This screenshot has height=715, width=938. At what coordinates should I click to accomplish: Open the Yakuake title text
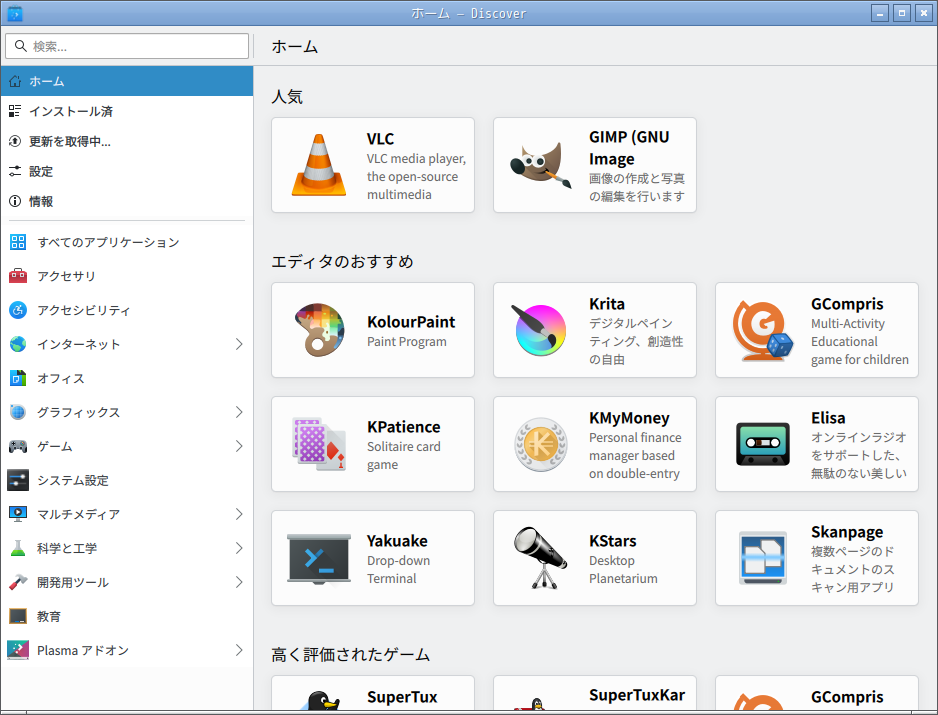397,541
